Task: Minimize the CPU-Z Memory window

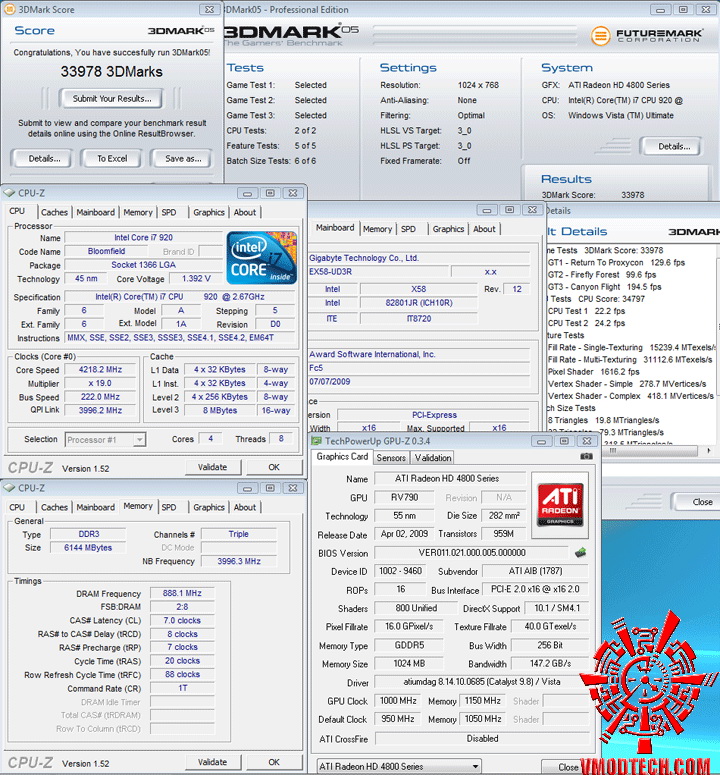Action: click(x=247, y=488)
